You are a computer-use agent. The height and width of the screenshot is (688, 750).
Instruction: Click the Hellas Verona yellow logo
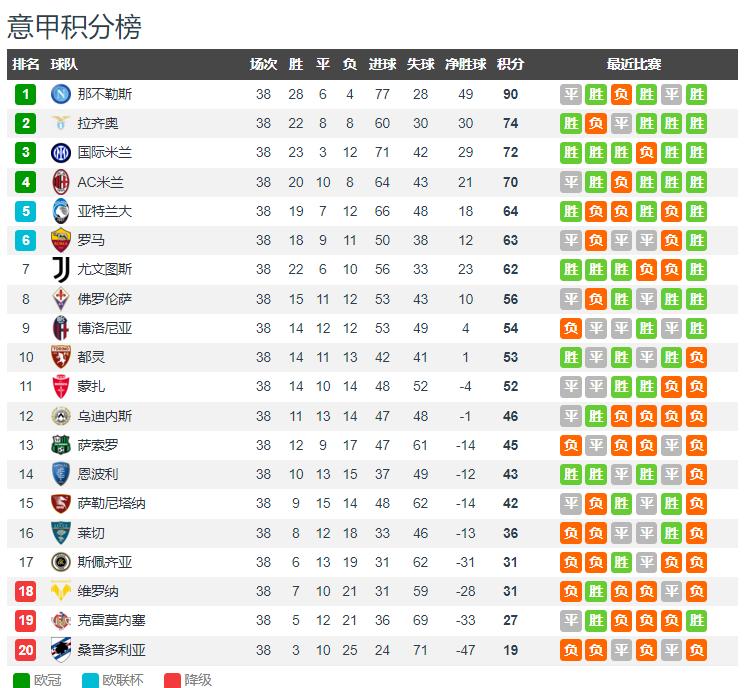61,591
